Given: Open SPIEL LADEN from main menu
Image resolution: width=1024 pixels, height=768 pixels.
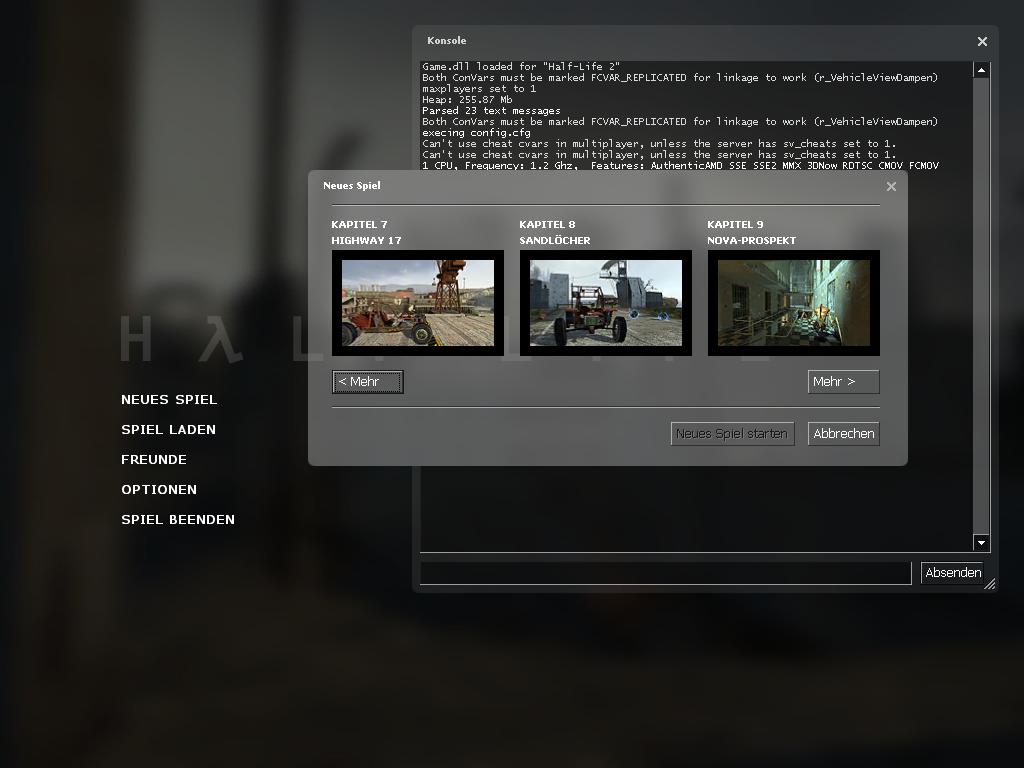Looking at the screenshot, I should pos(168,430).
